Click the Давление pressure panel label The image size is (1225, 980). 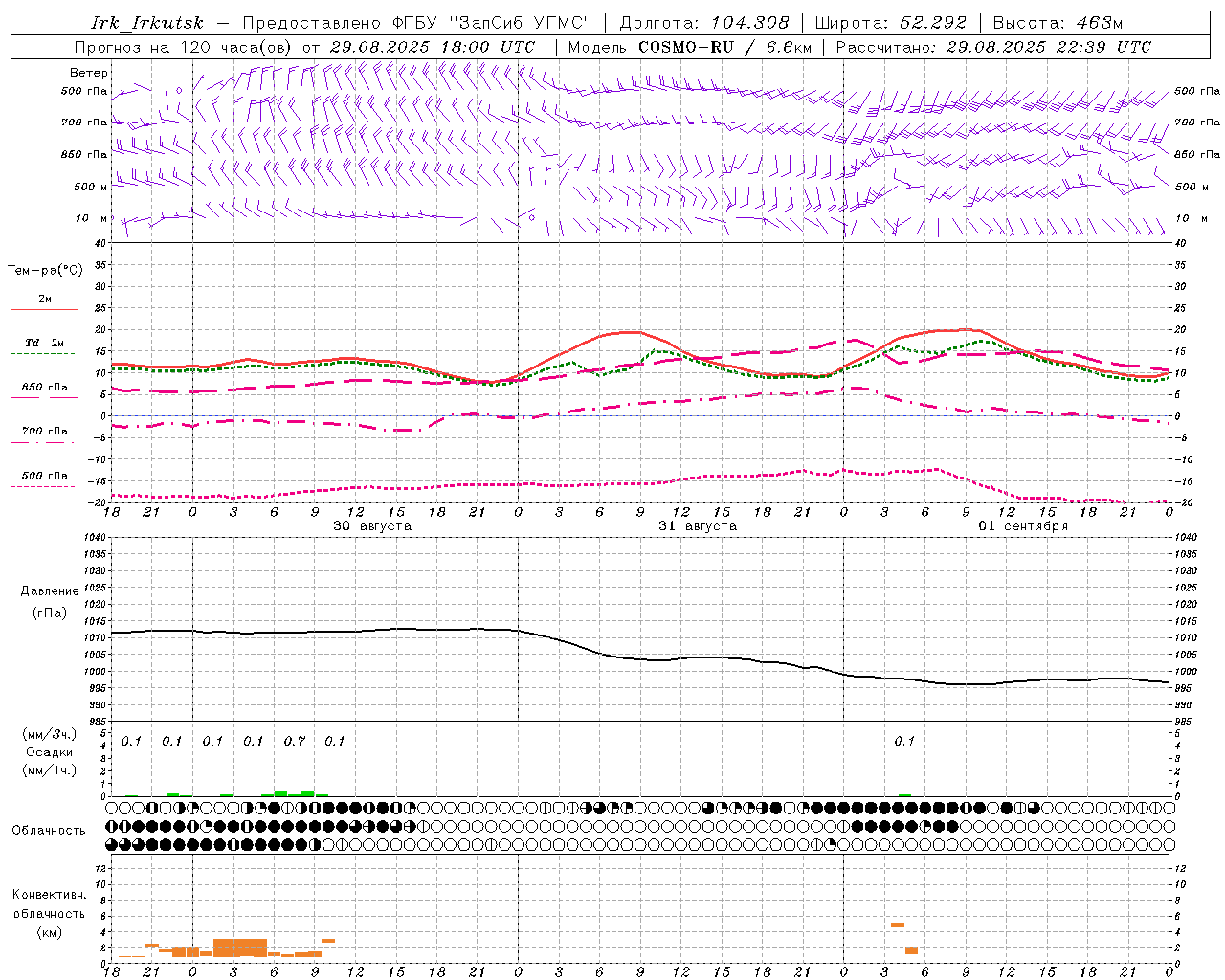pyautogui.click(x=50, y=591)
